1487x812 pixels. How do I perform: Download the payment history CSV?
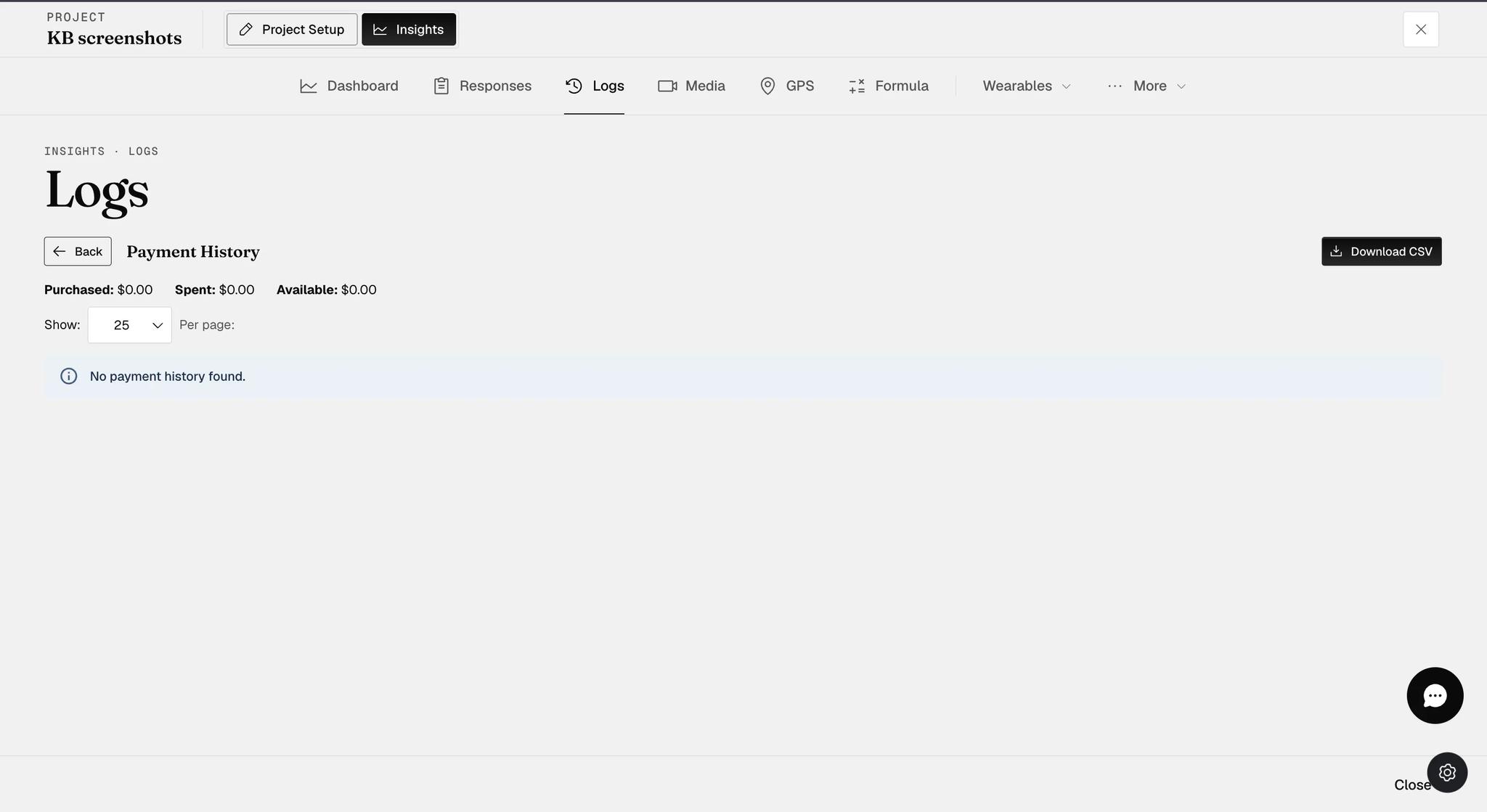pos(1381,251)
